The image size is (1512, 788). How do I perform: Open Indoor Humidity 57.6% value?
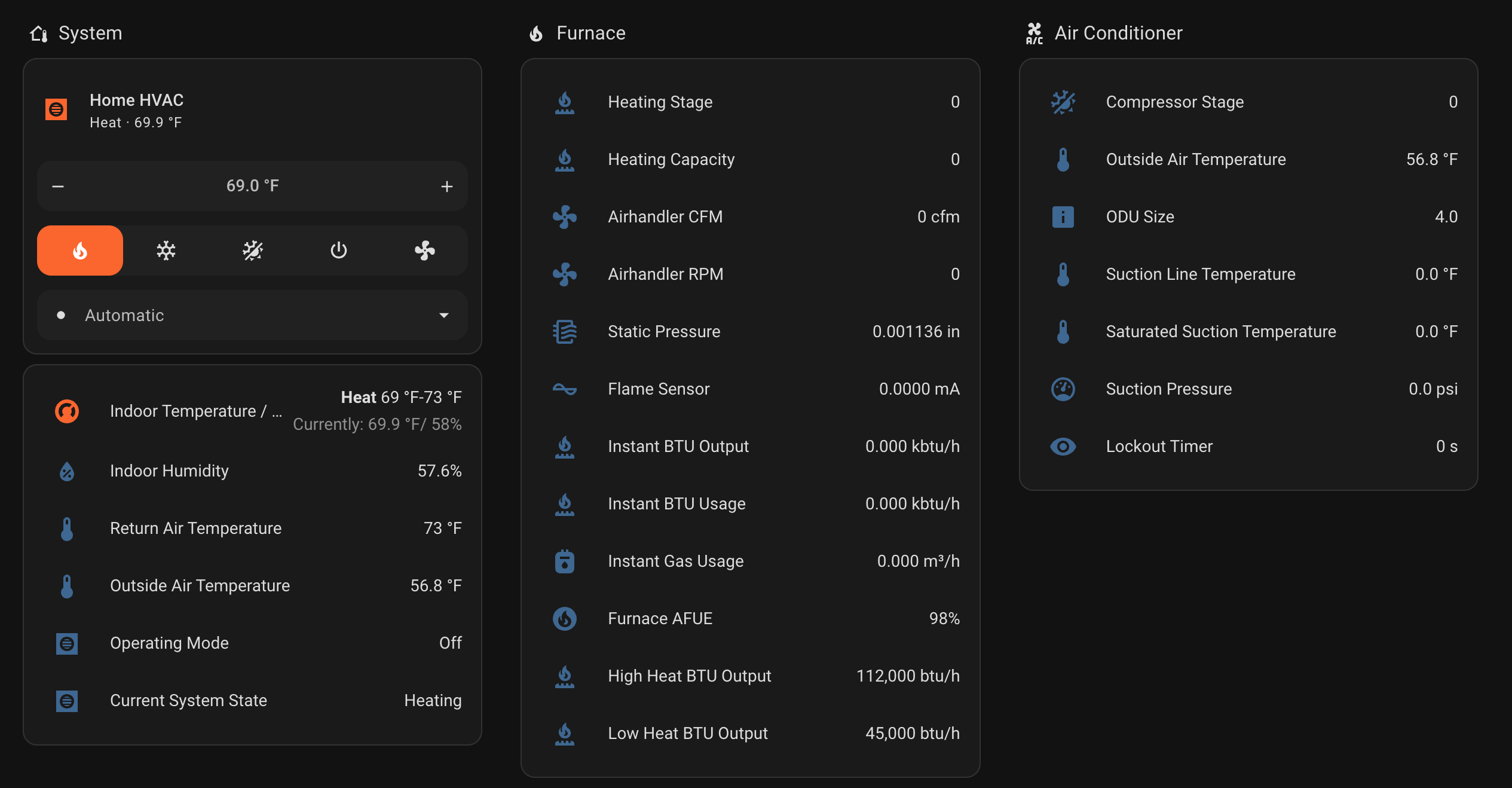coord(440,471)
